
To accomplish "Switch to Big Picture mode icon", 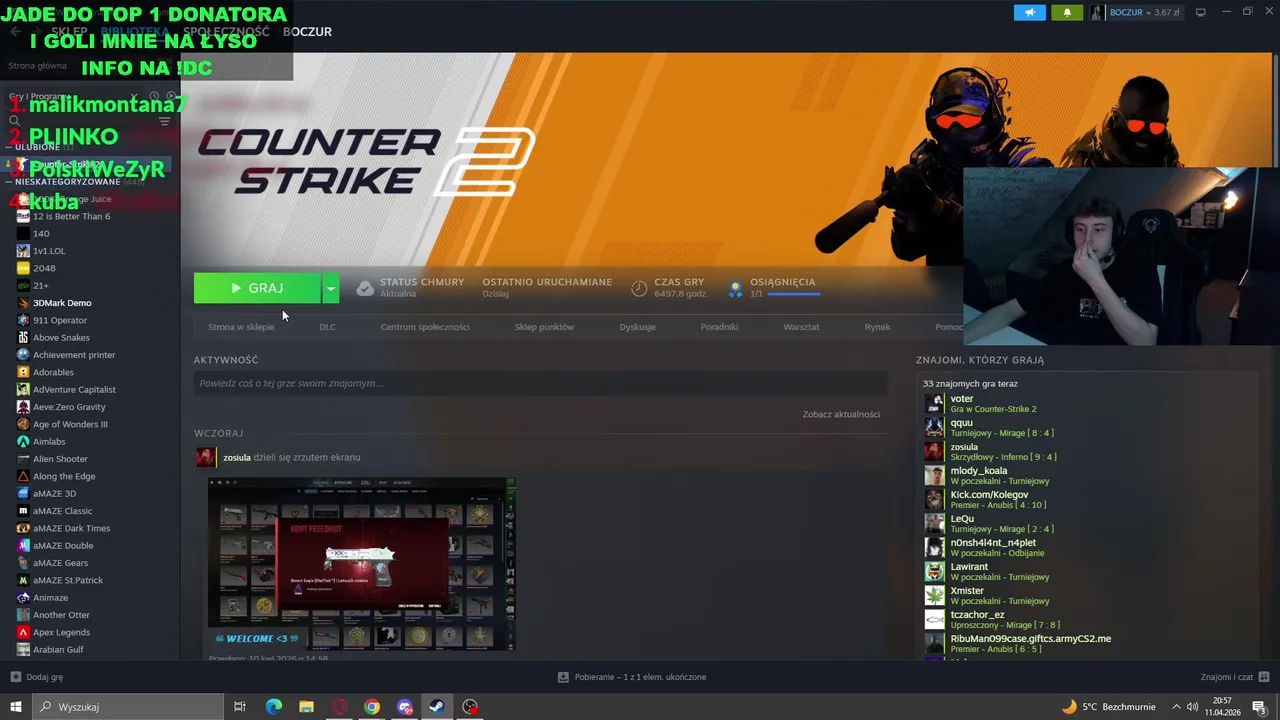I will (x=1201, y=12).
